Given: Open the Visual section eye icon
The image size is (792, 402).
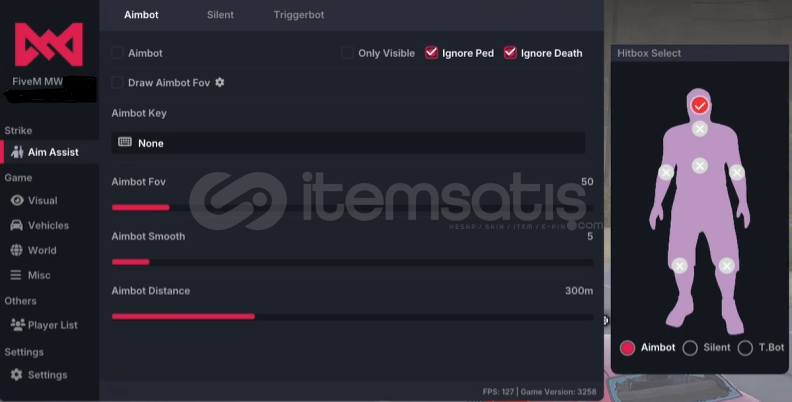Looking at the screenshot, I should [17, 200].
